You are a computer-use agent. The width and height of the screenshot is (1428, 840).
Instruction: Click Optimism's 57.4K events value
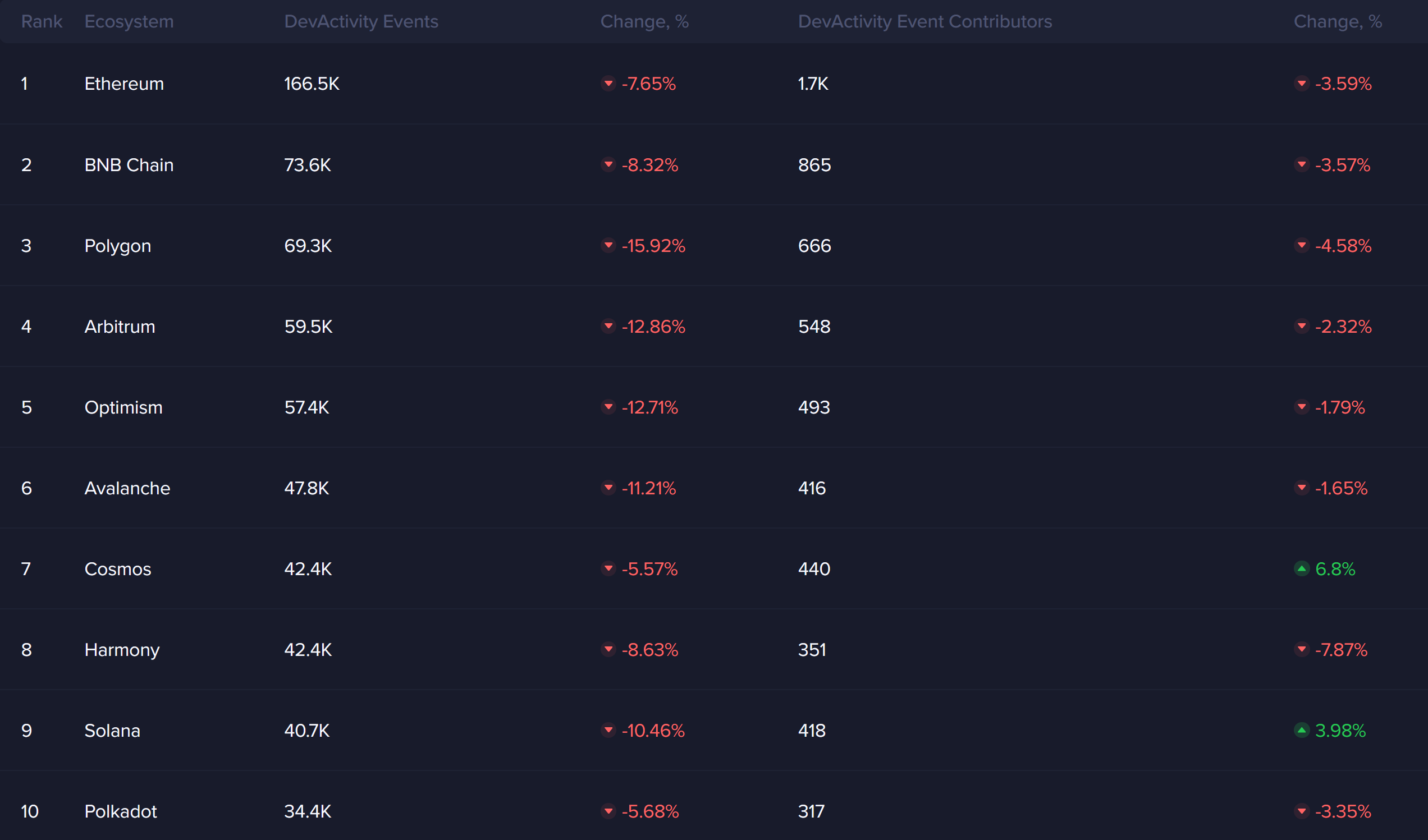[306, 407]
